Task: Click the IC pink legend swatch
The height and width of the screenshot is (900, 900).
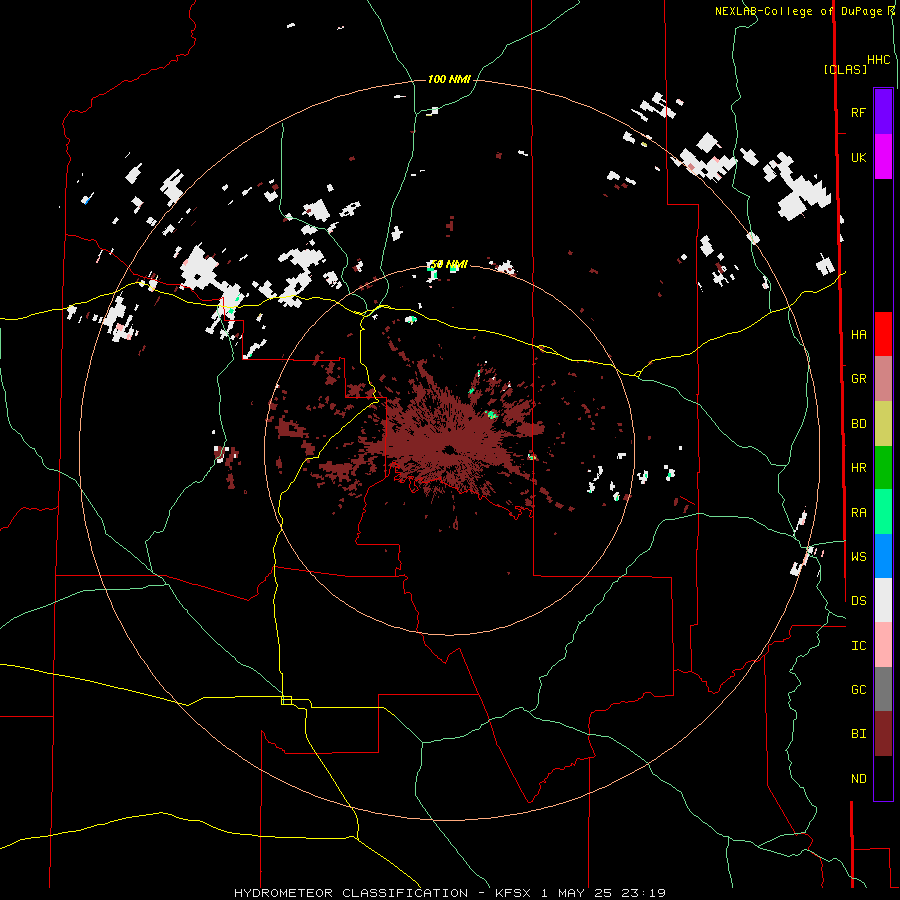Action: coord(883,645)
